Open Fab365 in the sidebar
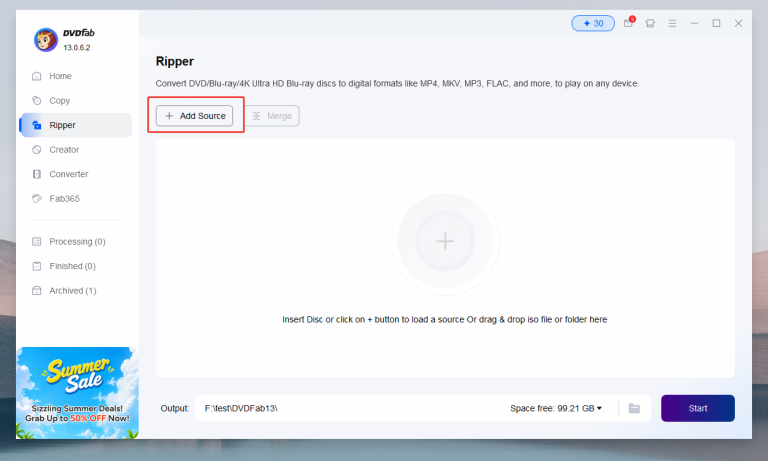The image size is (768, 461). point(76,198)
